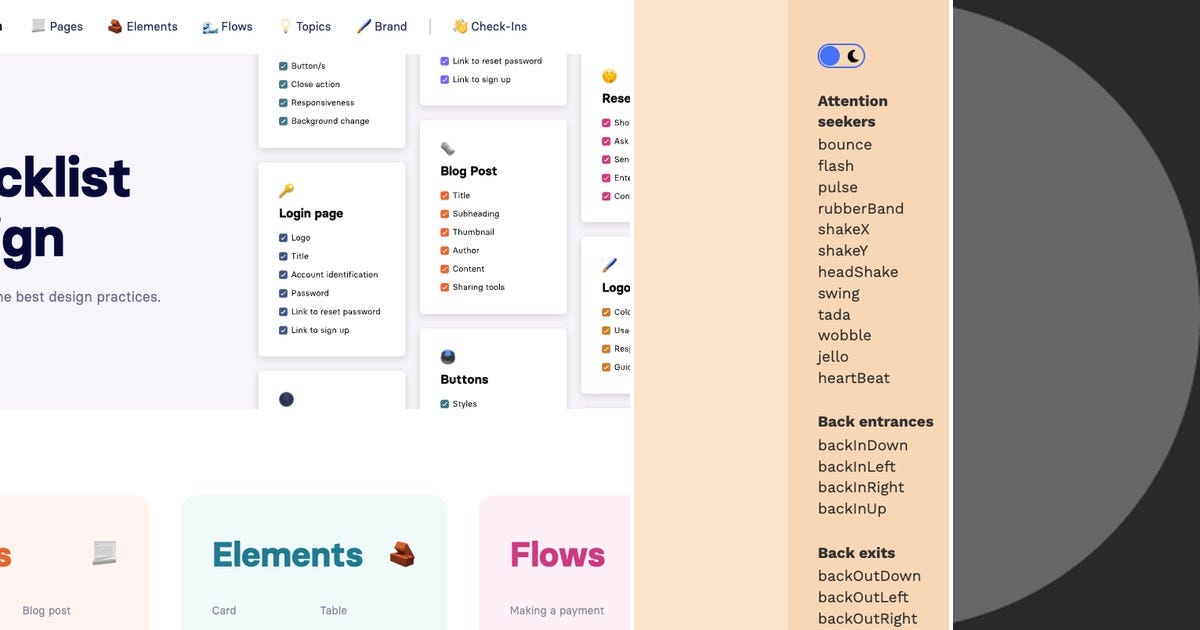Click the key icon on the Login page card
This screenshot has height=630, width=1200.
click(x=286, y=191)
